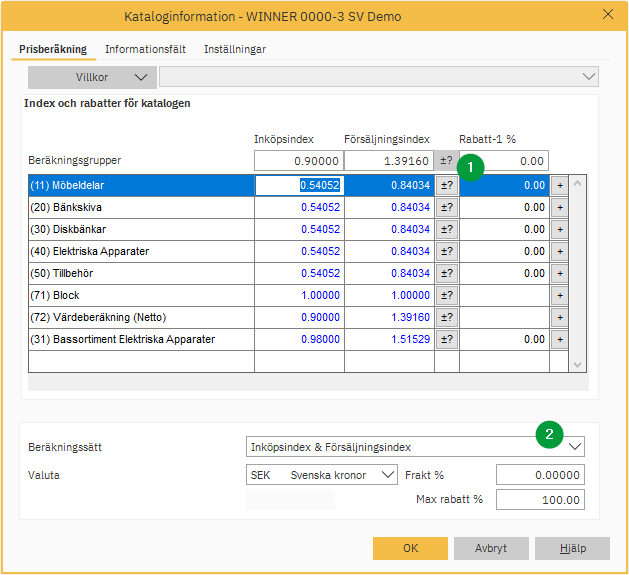Click ±? for Bassortiment Elektriska Apparater
Screen dimensions: 629x575
click(447, 339)
